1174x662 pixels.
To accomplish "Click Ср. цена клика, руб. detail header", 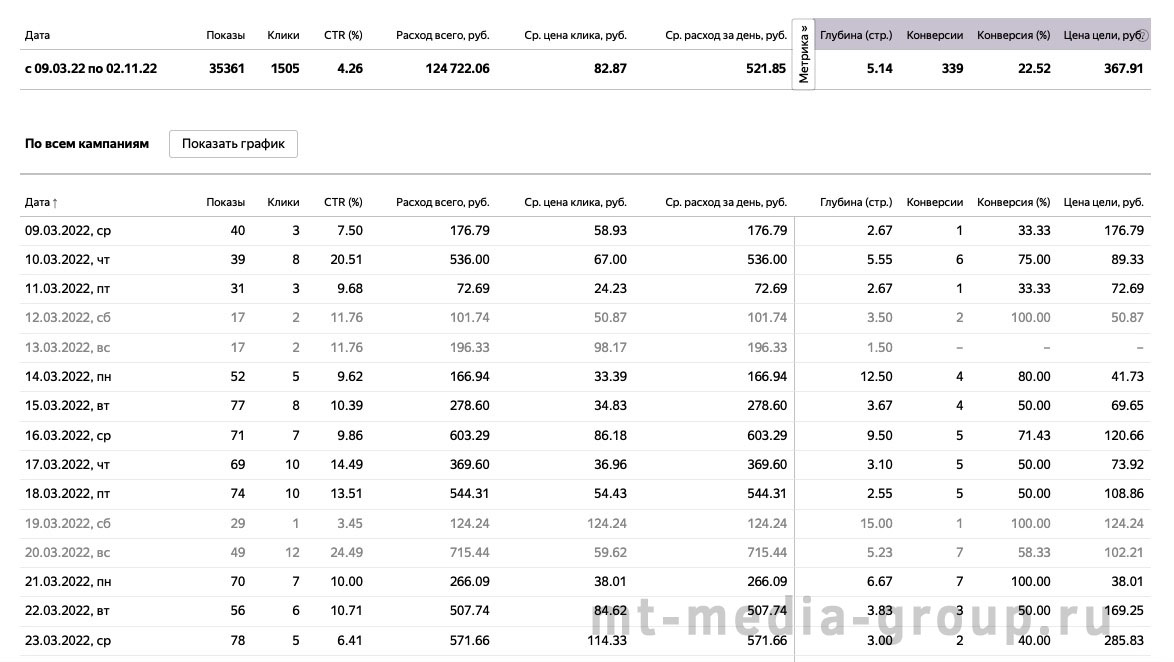I will click(575, 202).
